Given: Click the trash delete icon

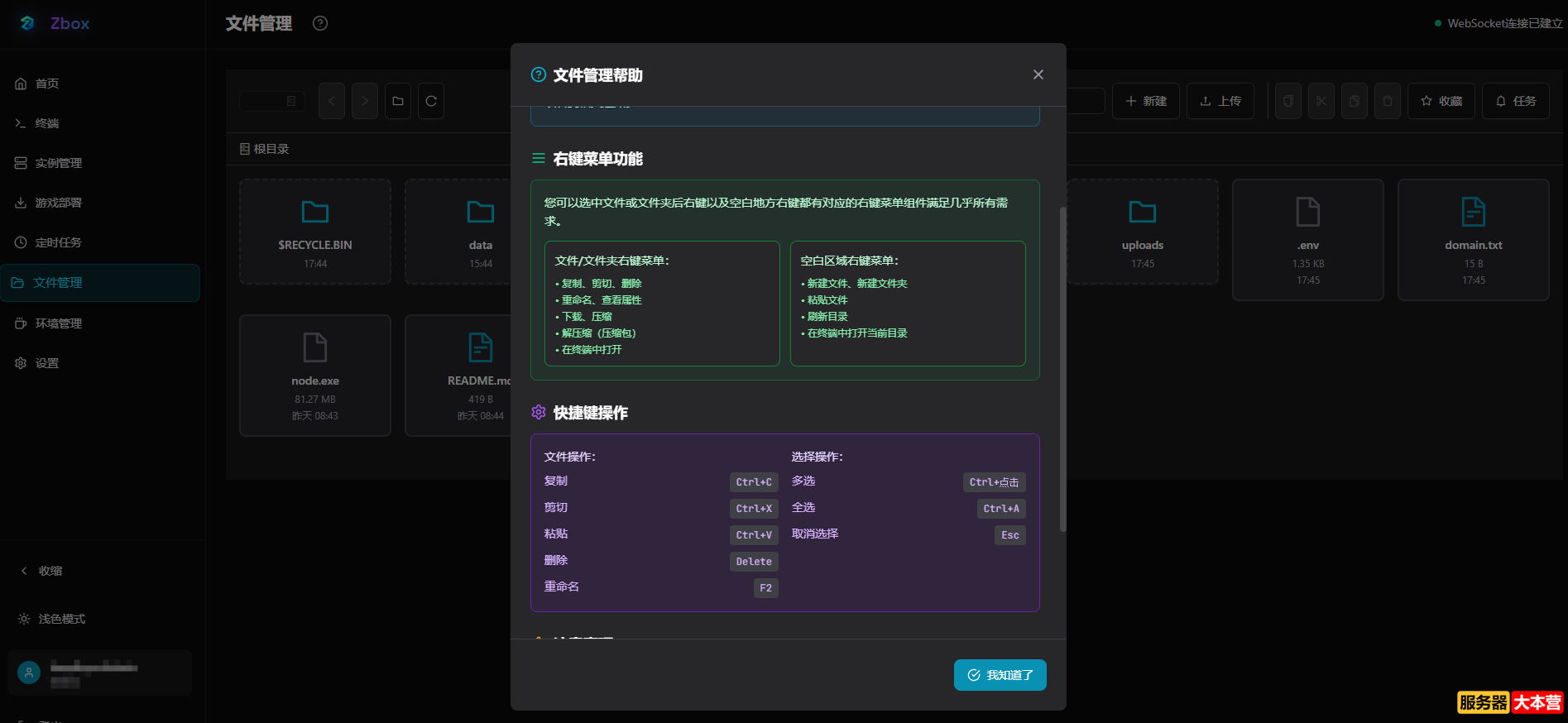Looking at the screenshot, I should point(1388,101).
